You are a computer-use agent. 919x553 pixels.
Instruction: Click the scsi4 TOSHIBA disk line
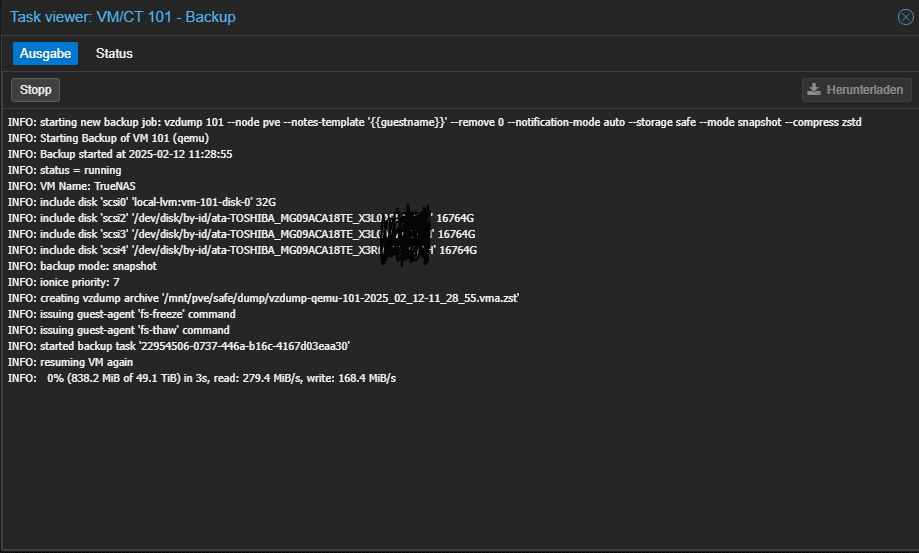(240, 250)
